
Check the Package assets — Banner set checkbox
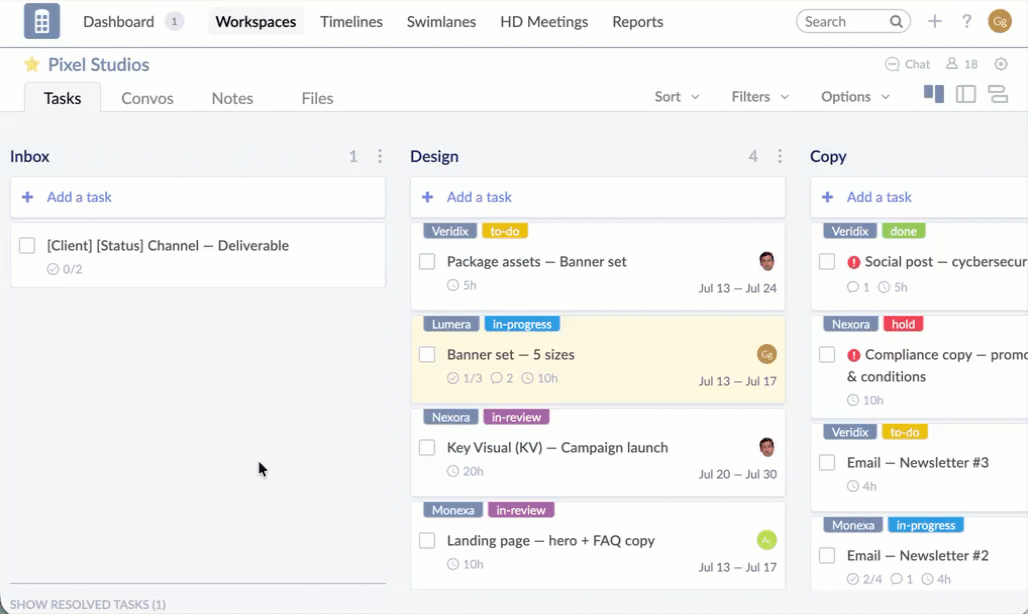(x=427, y=261)
